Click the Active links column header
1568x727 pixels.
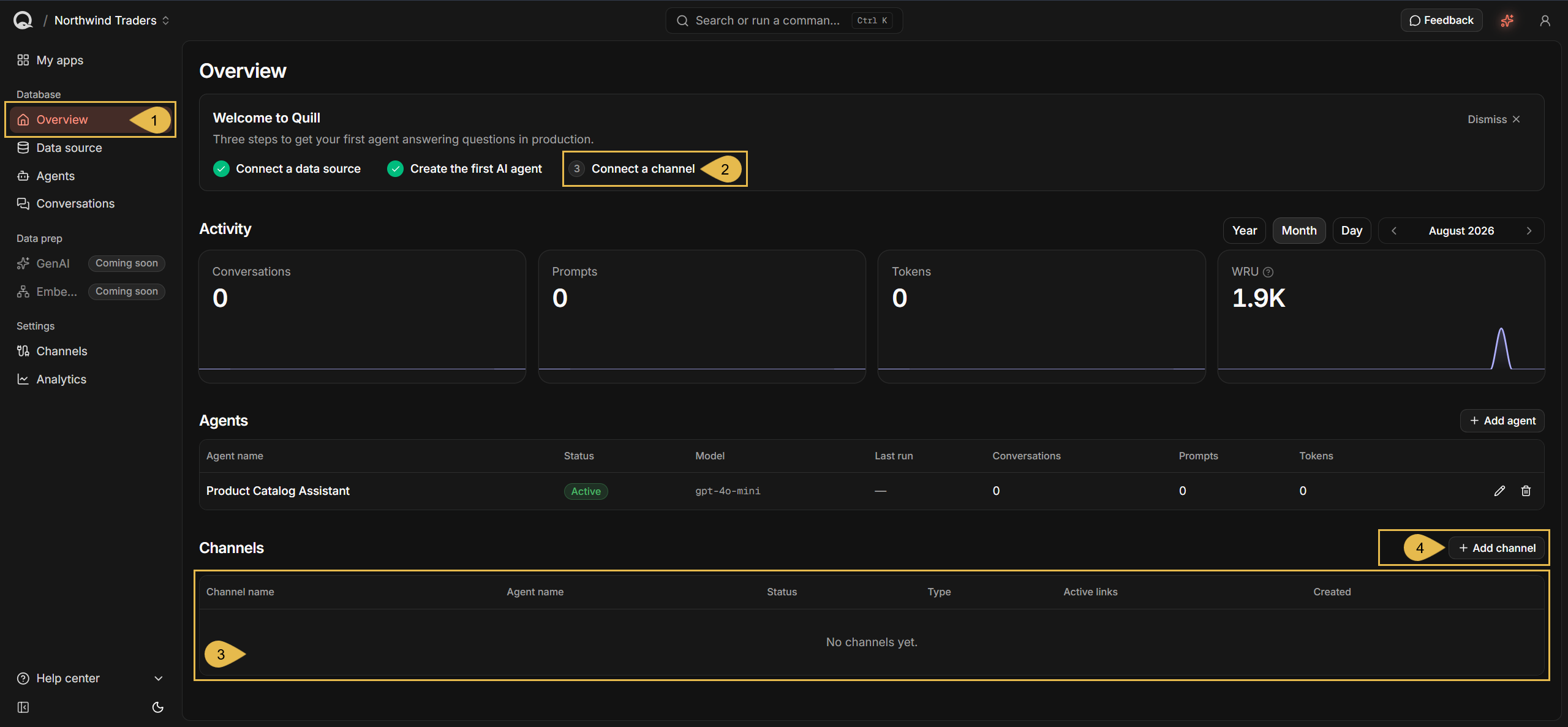1090,592
